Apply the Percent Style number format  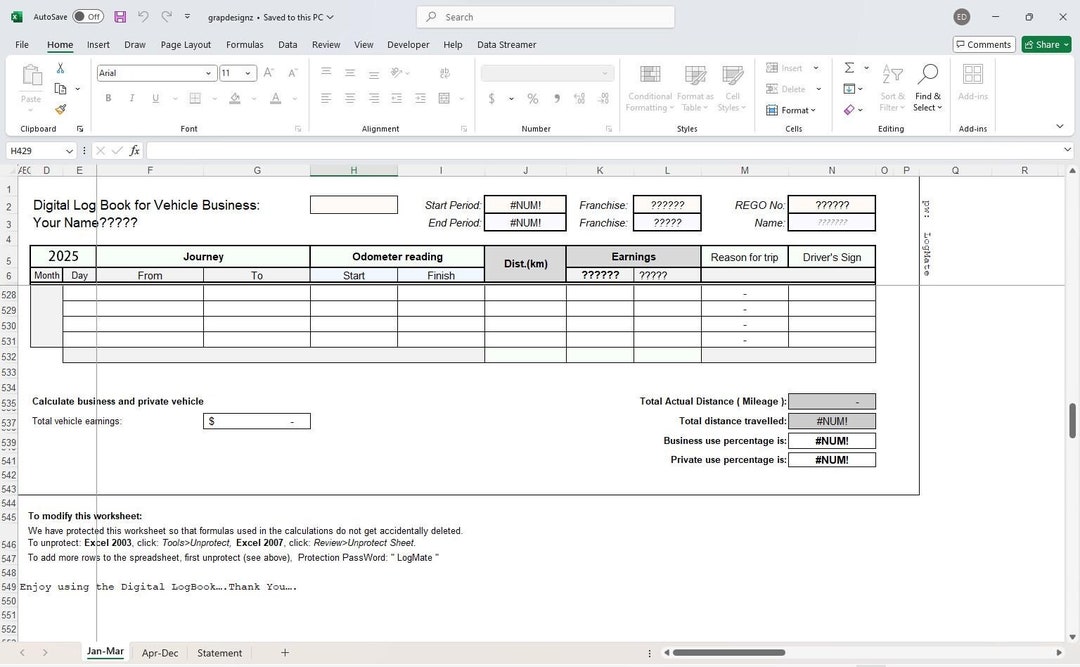pyautogui.click(x=532, y=99)
